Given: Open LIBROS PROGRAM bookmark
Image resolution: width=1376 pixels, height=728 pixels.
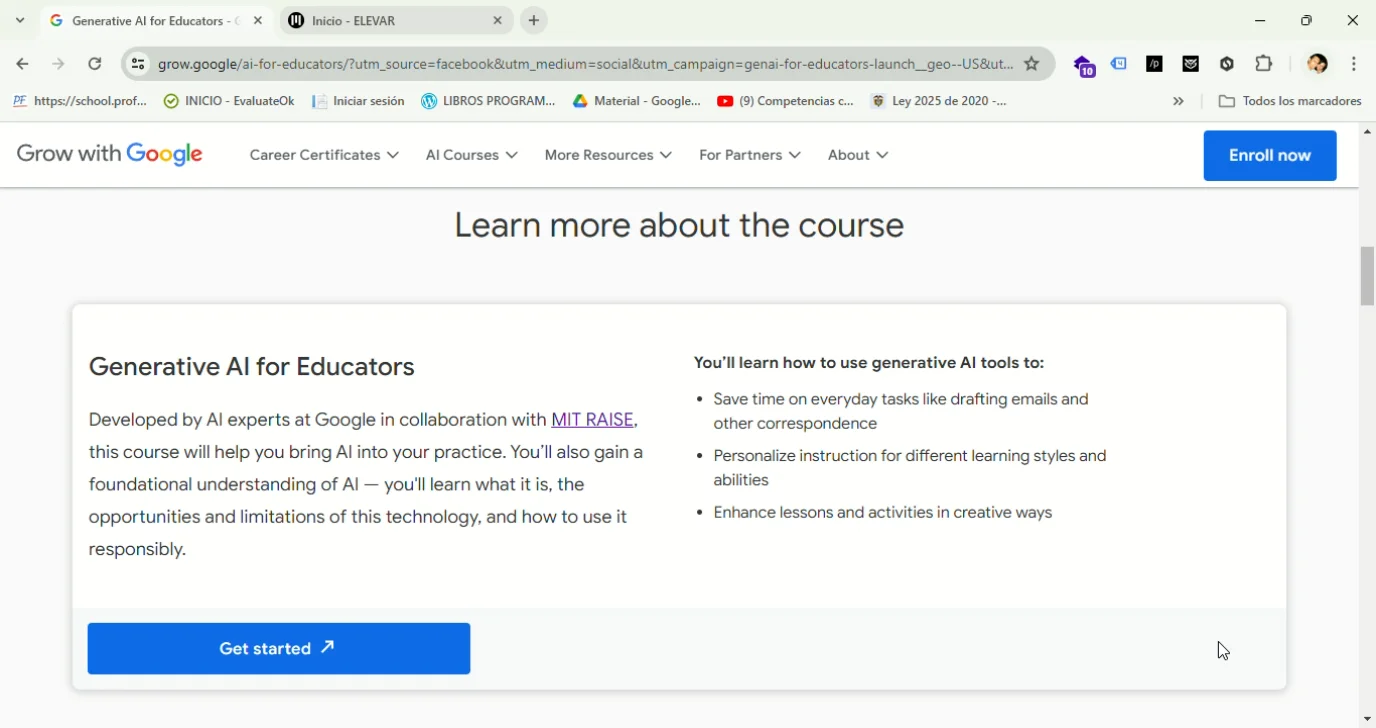Looking at the screenshot, I should pyautogui.click(x=488, y=101).
